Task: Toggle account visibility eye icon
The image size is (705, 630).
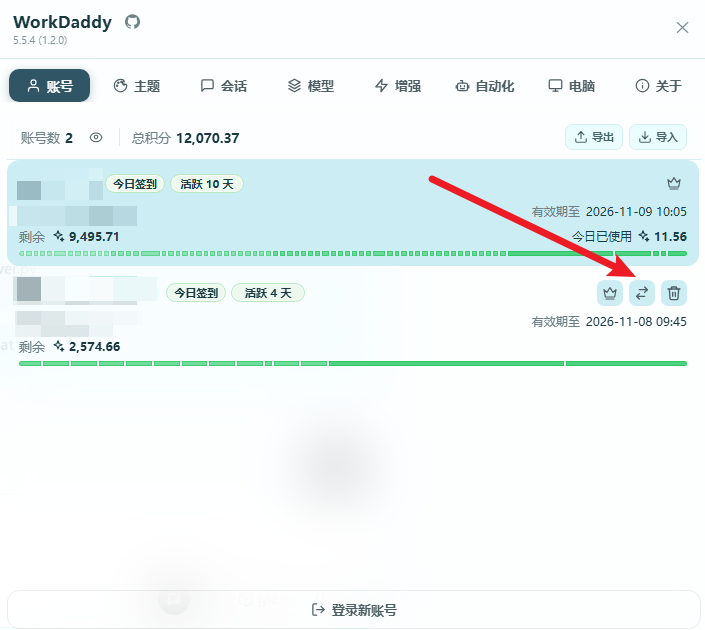Action: 96,138
